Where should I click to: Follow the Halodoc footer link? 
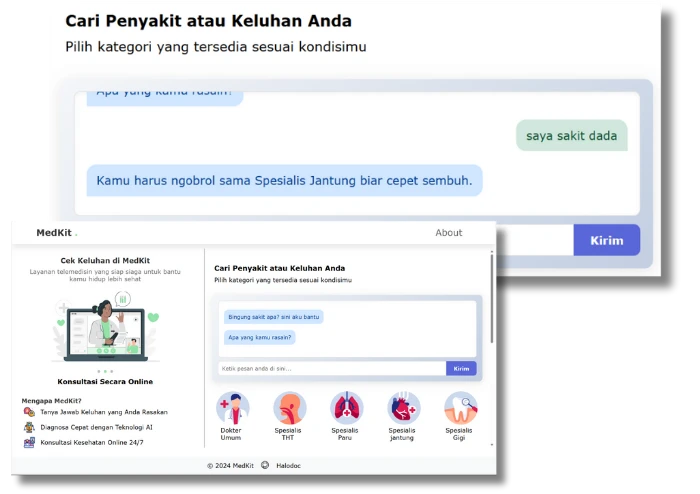[x=289, y=465]
